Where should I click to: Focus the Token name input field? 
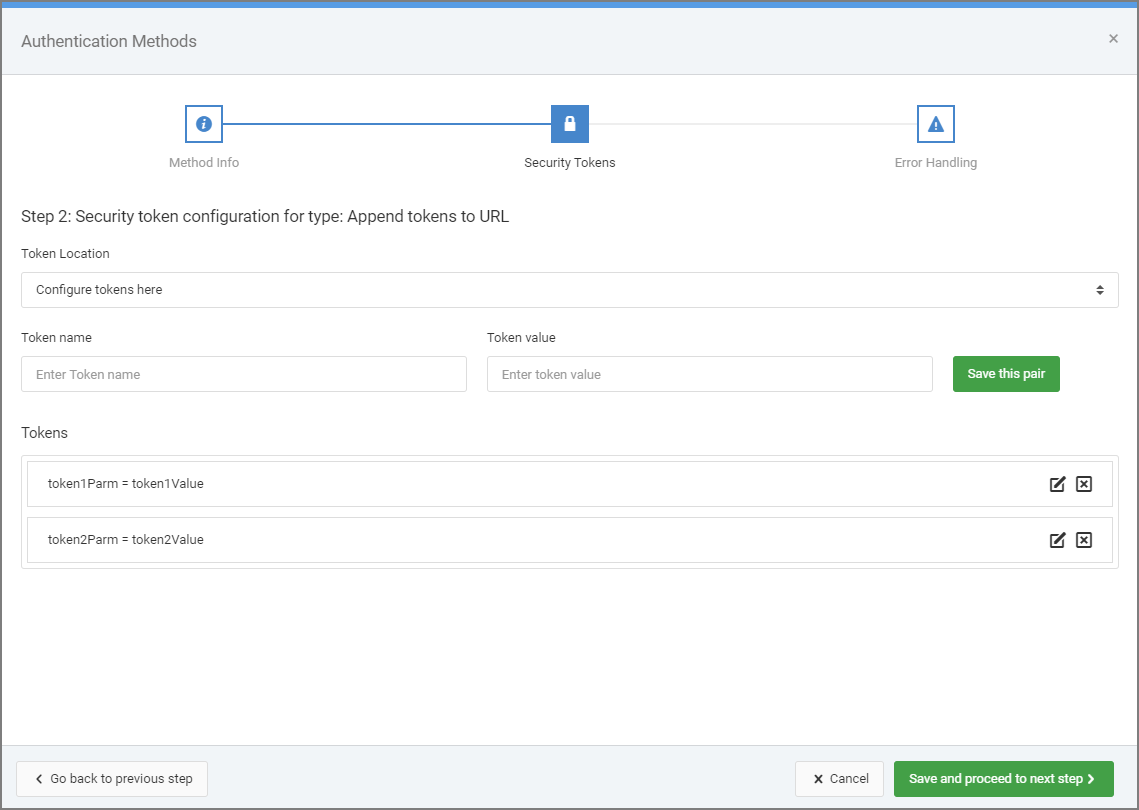click(x=244, y=374)
